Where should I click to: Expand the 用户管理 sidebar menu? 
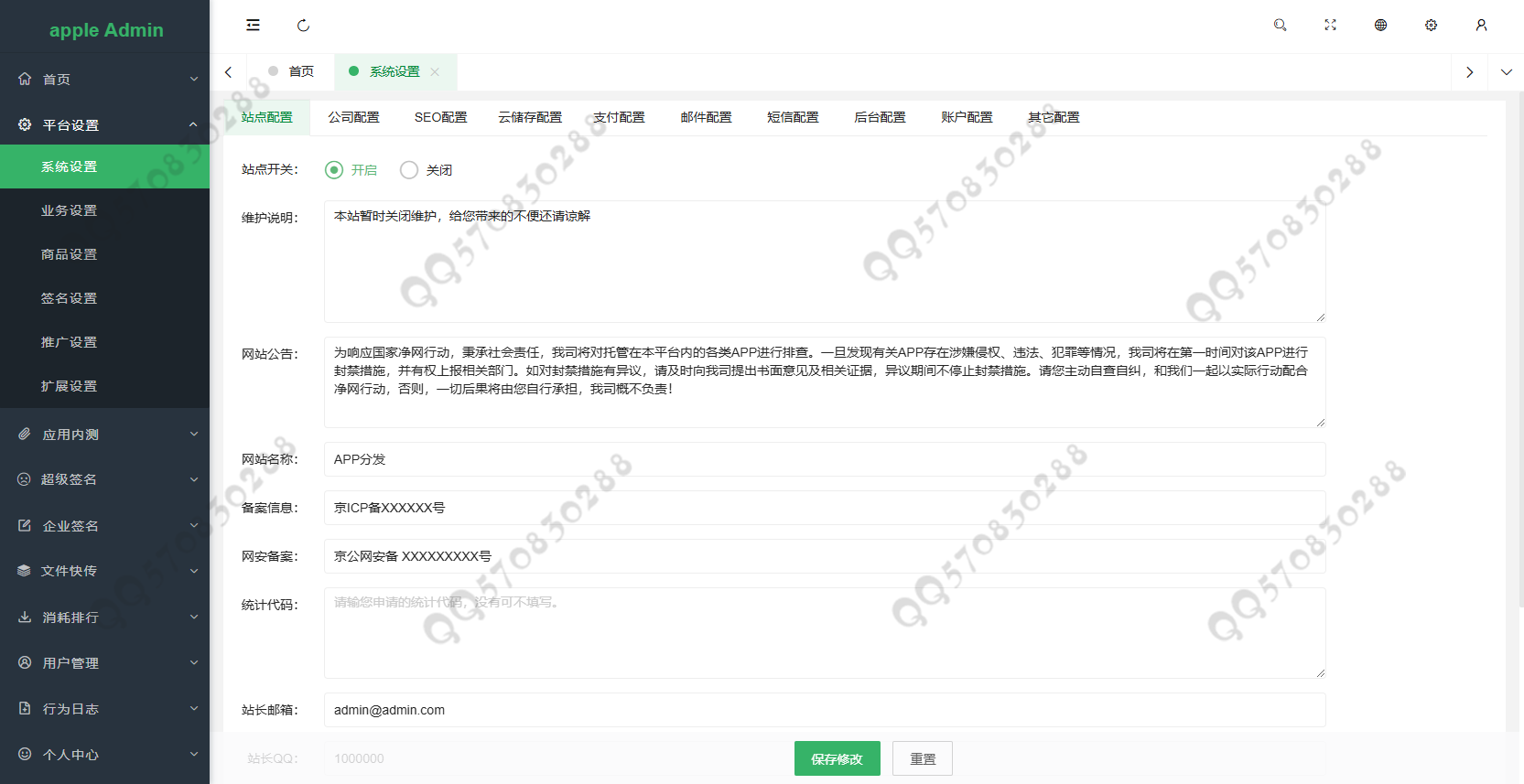(x=105, y=663)
